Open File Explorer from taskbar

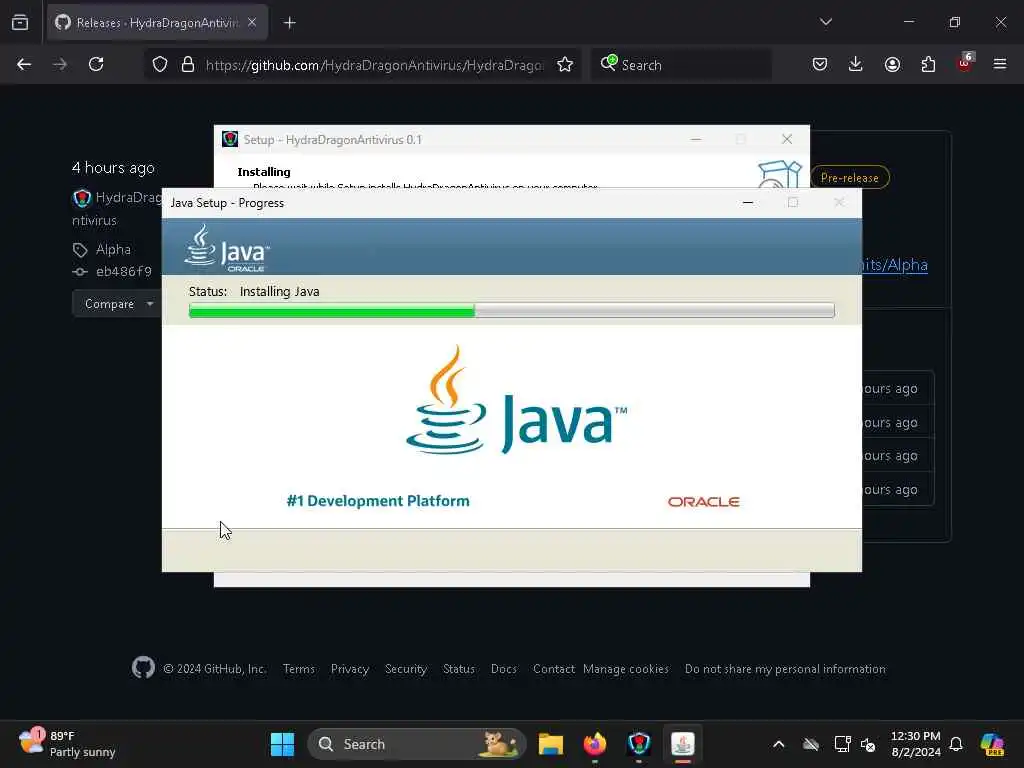(x=551, y=744)
